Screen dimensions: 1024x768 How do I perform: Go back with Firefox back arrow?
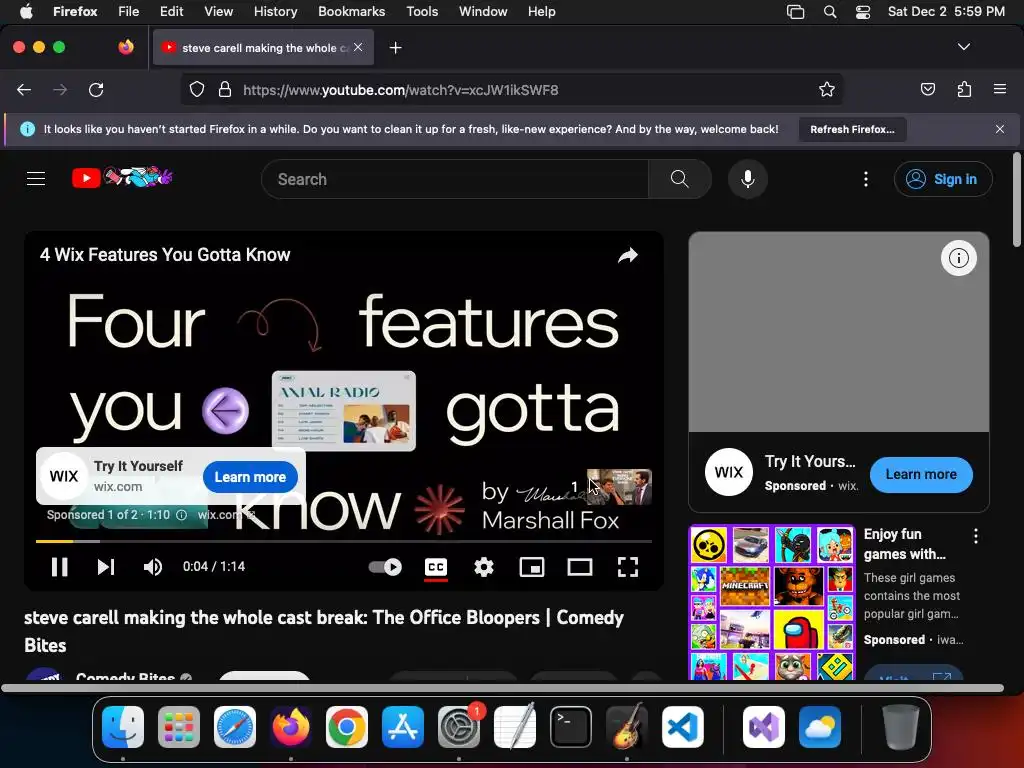click(24, 89)
